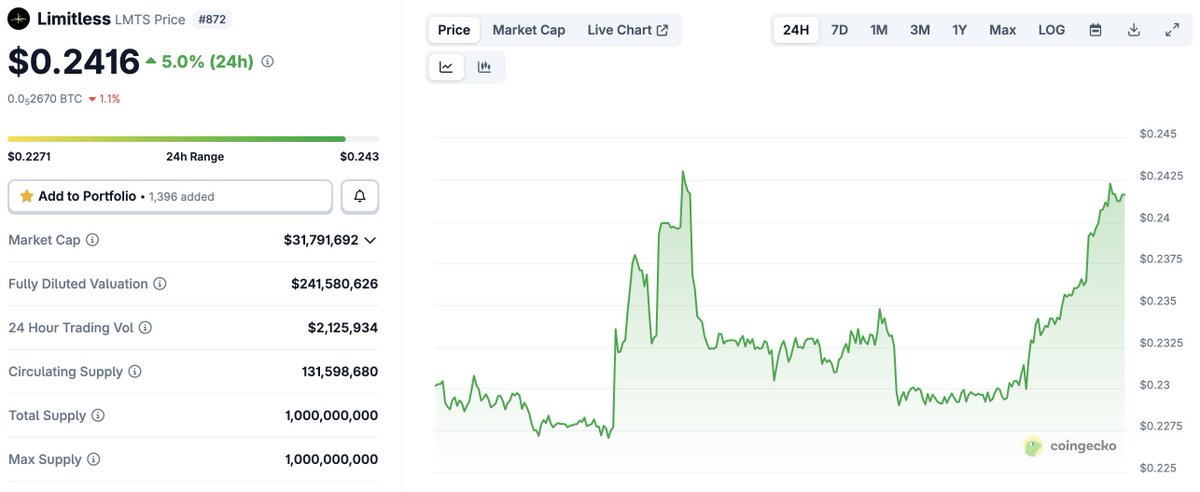The width and height of the screenshot is (1200, 492).
Task: Select the candlestick chart view icon
Action: click(485, 67)
